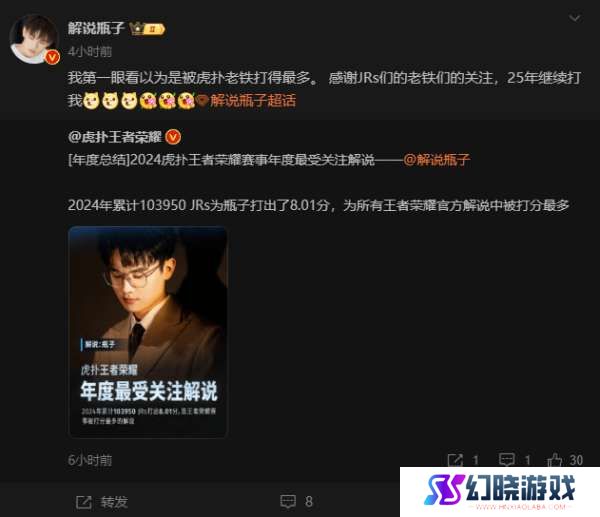Viewport: 600px width, 517px height.
Task: Open 解说瓶子超话 topic link
Action: 253,101
